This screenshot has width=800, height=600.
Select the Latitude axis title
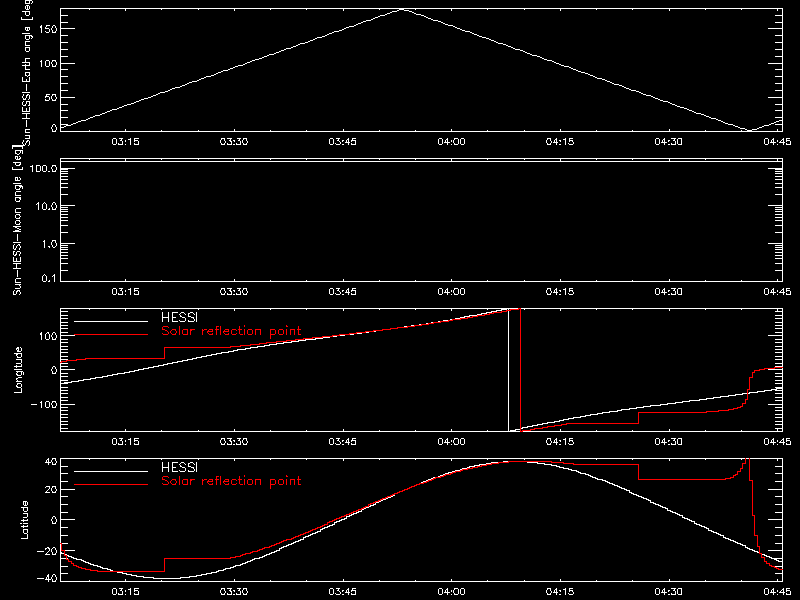[x=24, y=520]
